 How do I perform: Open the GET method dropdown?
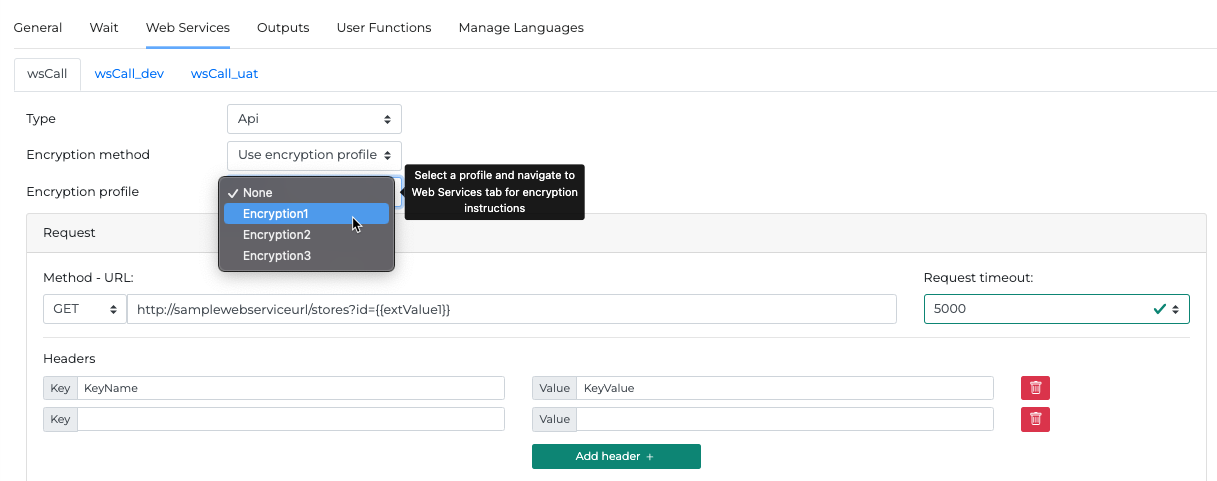(x=84, y=310)
